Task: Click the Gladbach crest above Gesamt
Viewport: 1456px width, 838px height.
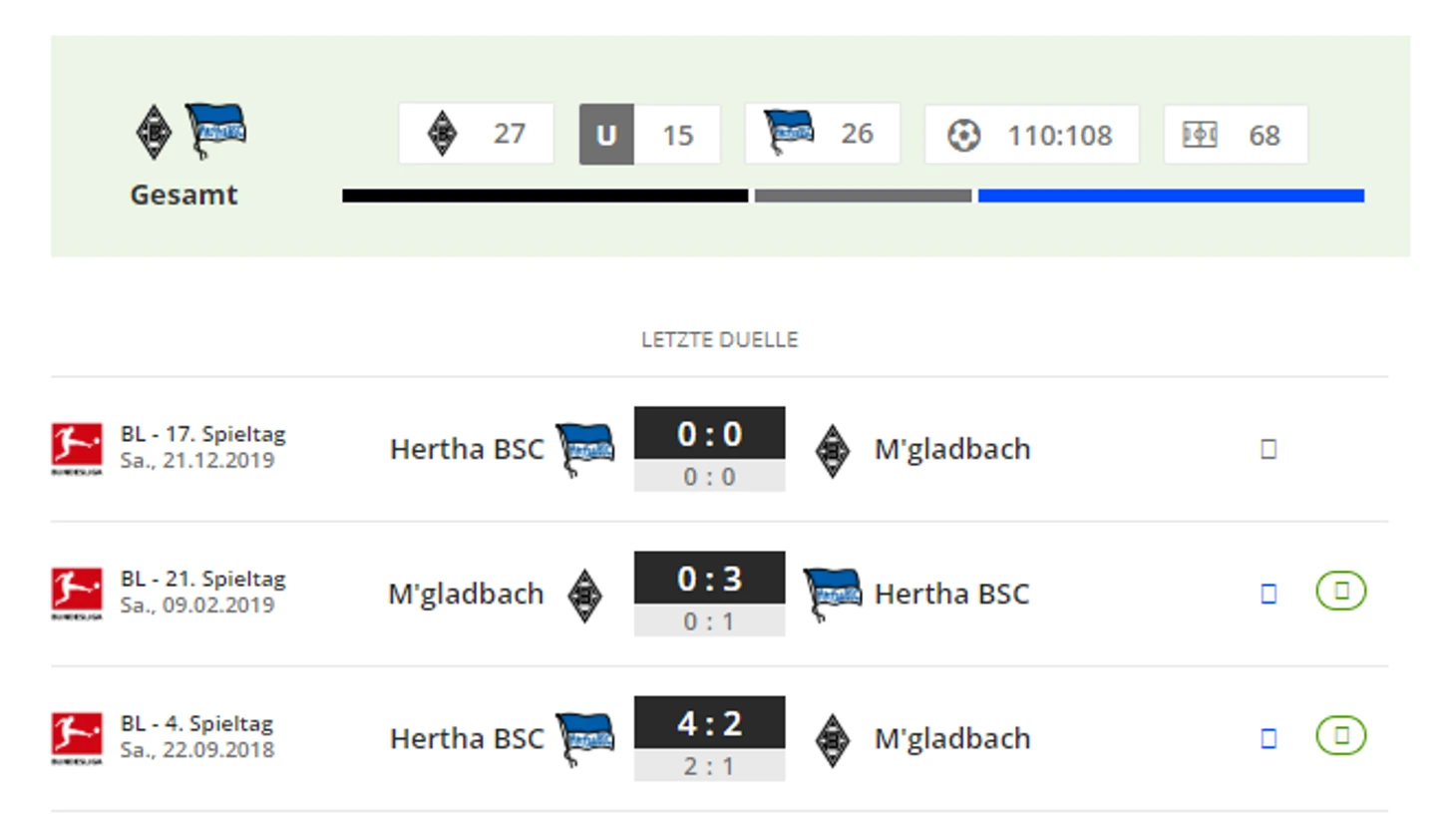Action: pyautogui.click(x=153, y=132)
